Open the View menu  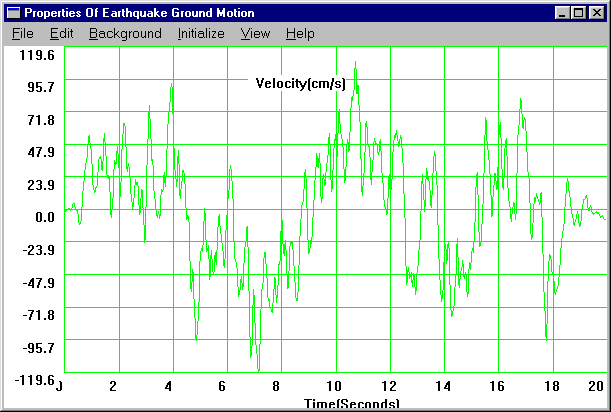coord(256,33)
